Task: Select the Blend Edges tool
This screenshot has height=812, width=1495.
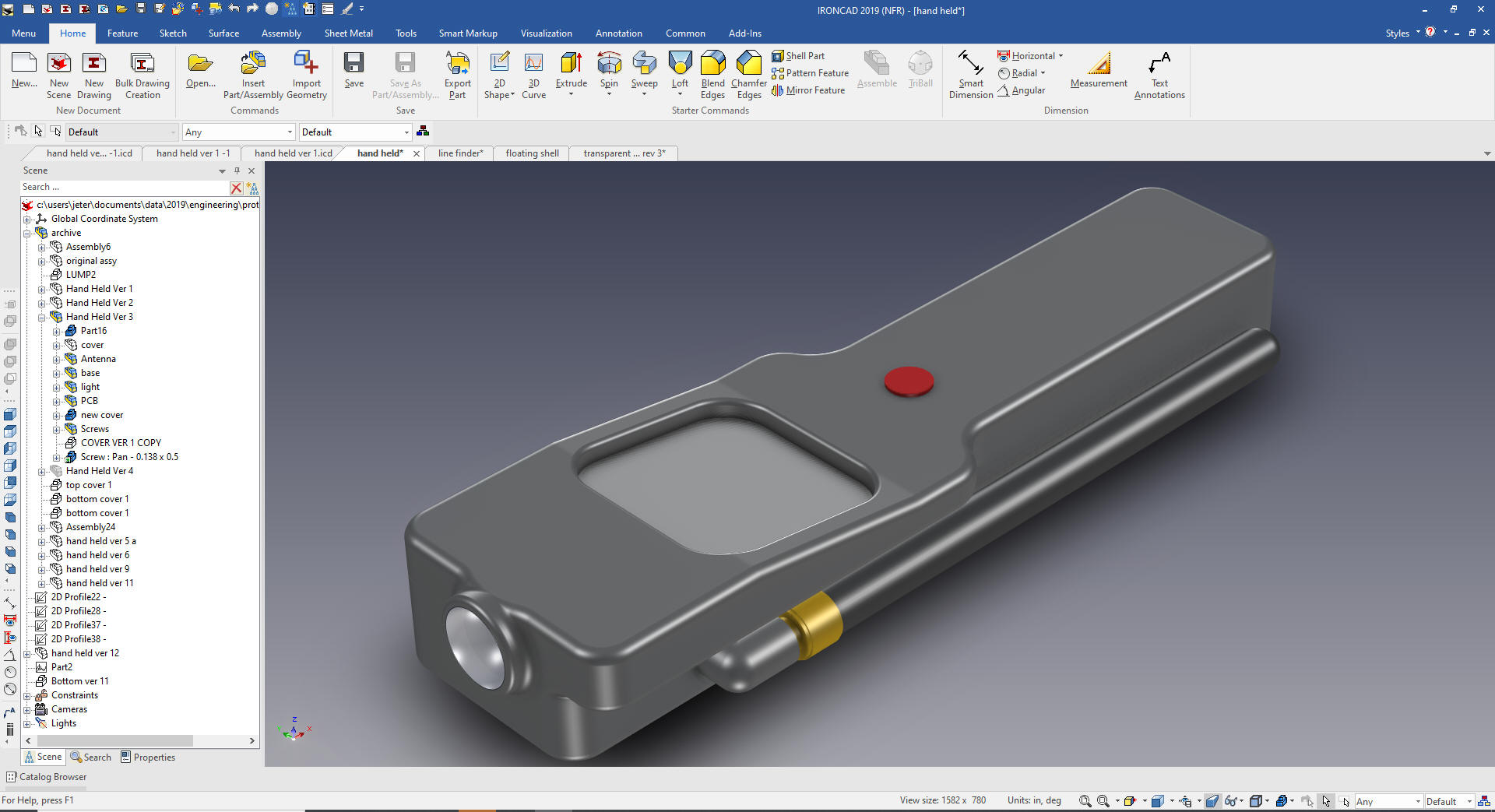Action: point(712,64)
